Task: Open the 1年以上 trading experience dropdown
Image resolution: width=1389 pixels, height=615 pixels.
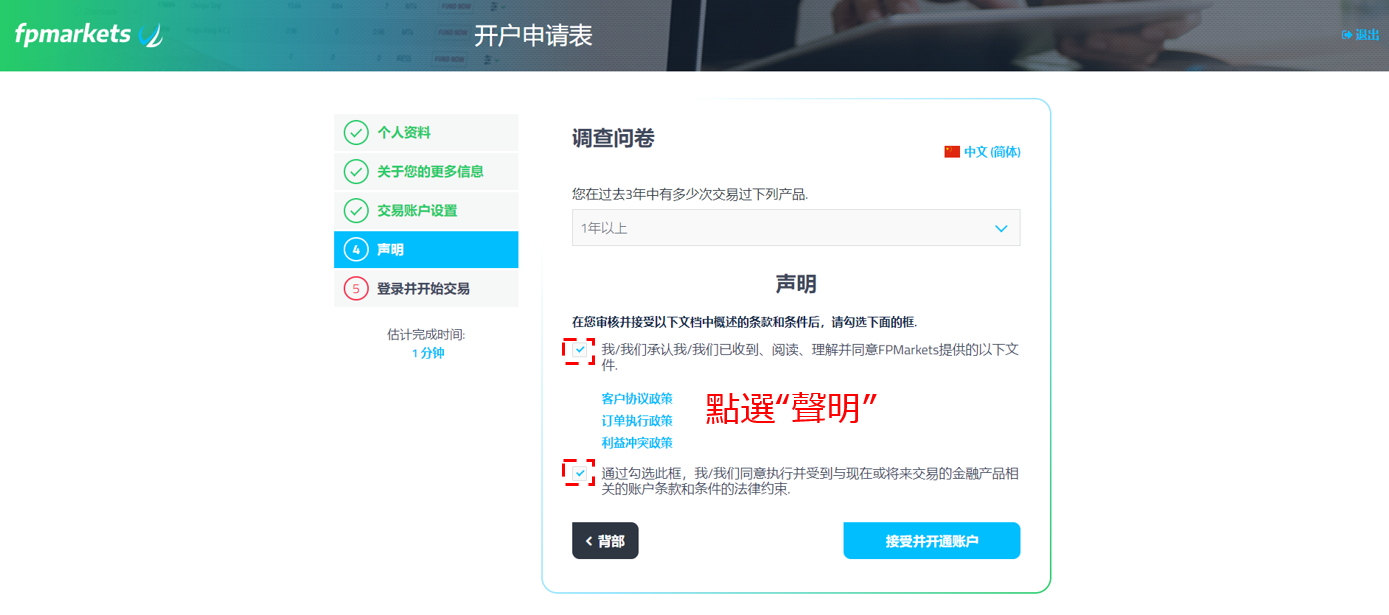Action: tap(796, 227)
